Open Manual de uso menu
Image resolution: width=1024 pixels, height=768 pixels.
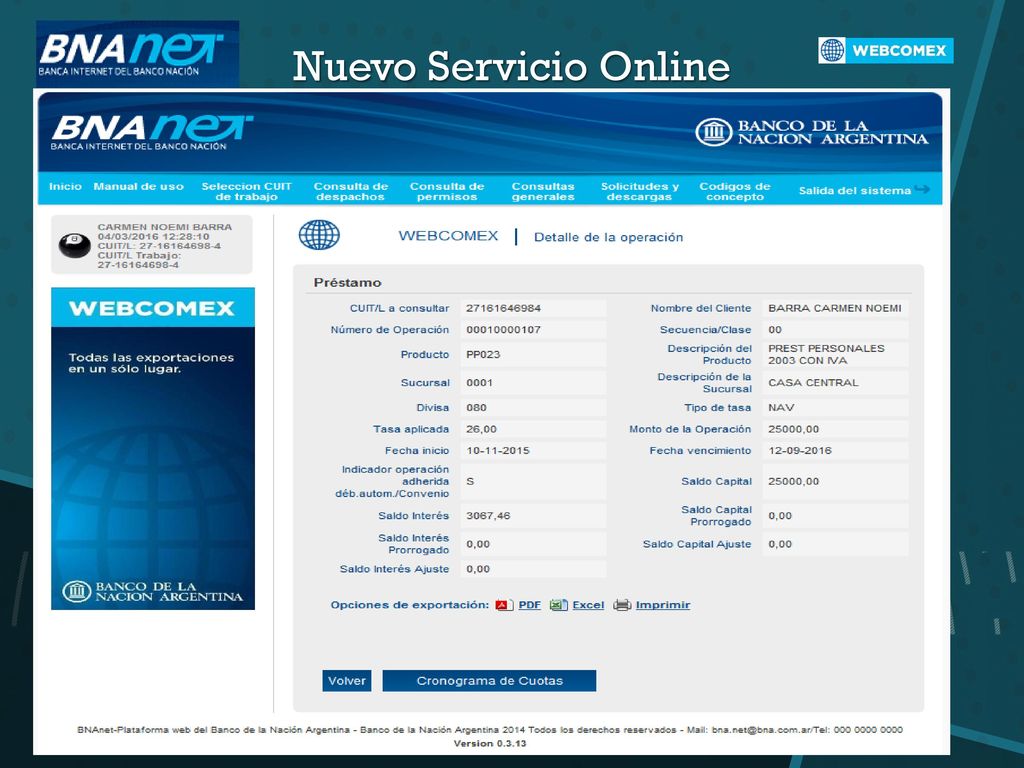click(138, 187)
